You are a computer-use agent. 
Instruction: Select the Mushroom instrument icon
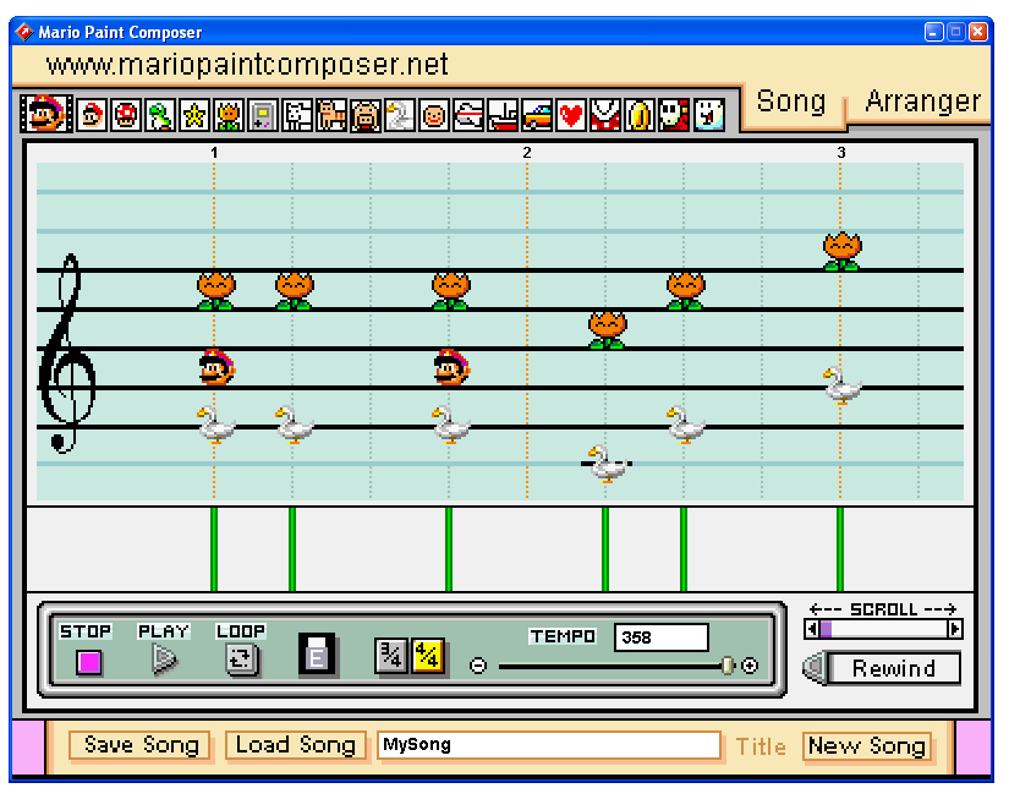point(126,116)
